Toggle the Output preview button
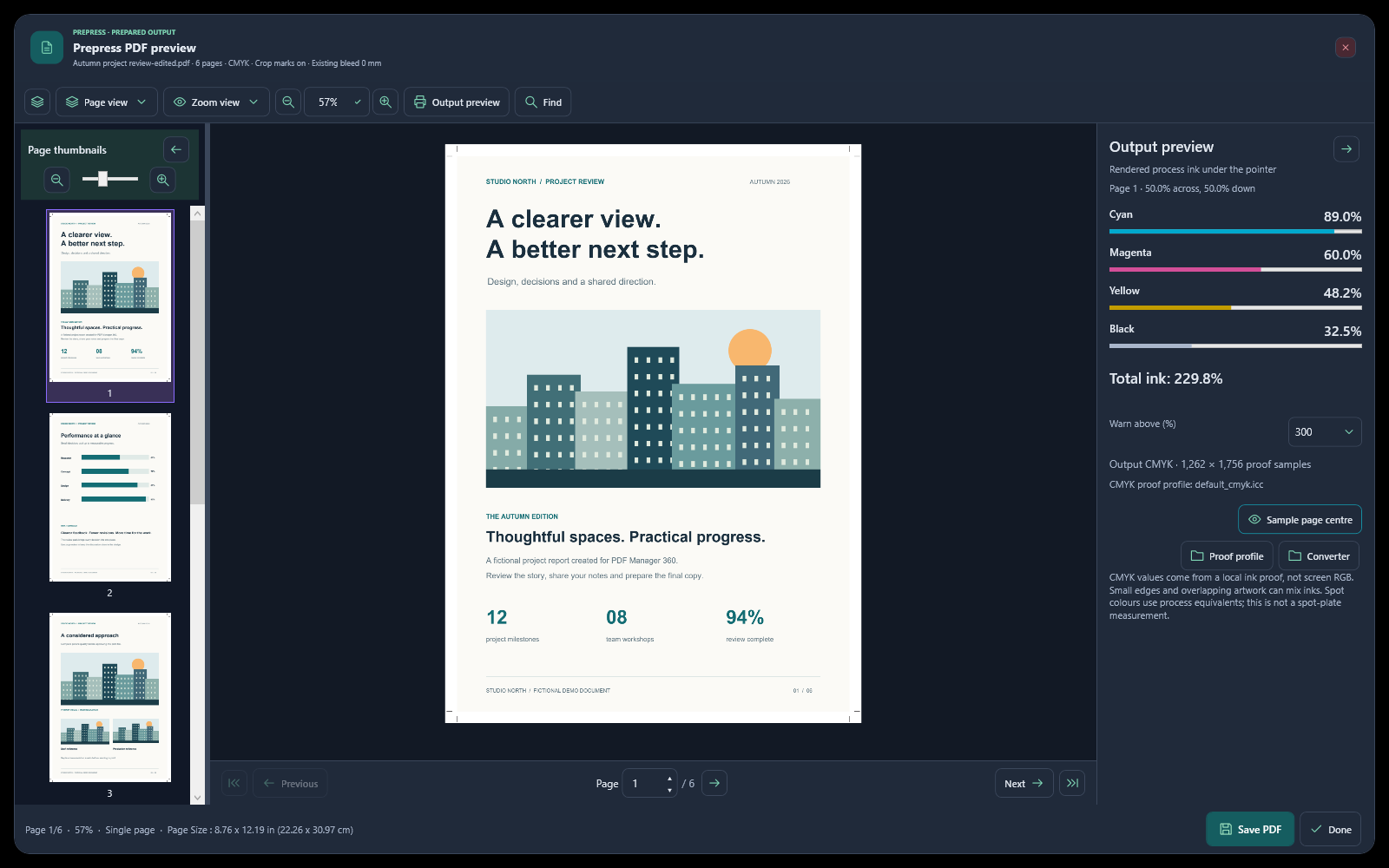1389x868 pixels. tap(457, 102)
